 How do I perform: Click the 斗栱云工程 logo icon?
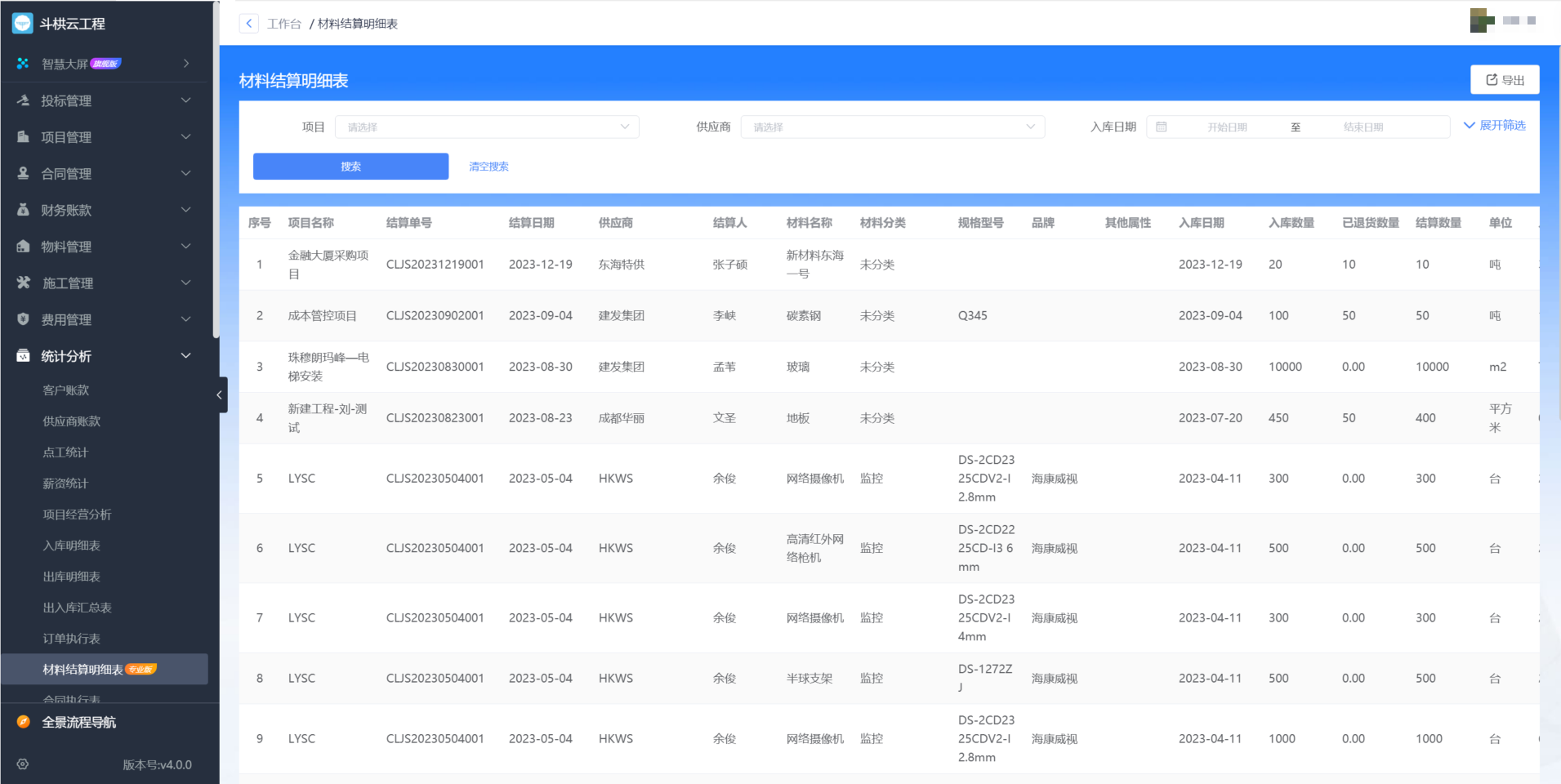tap(23, 24)
